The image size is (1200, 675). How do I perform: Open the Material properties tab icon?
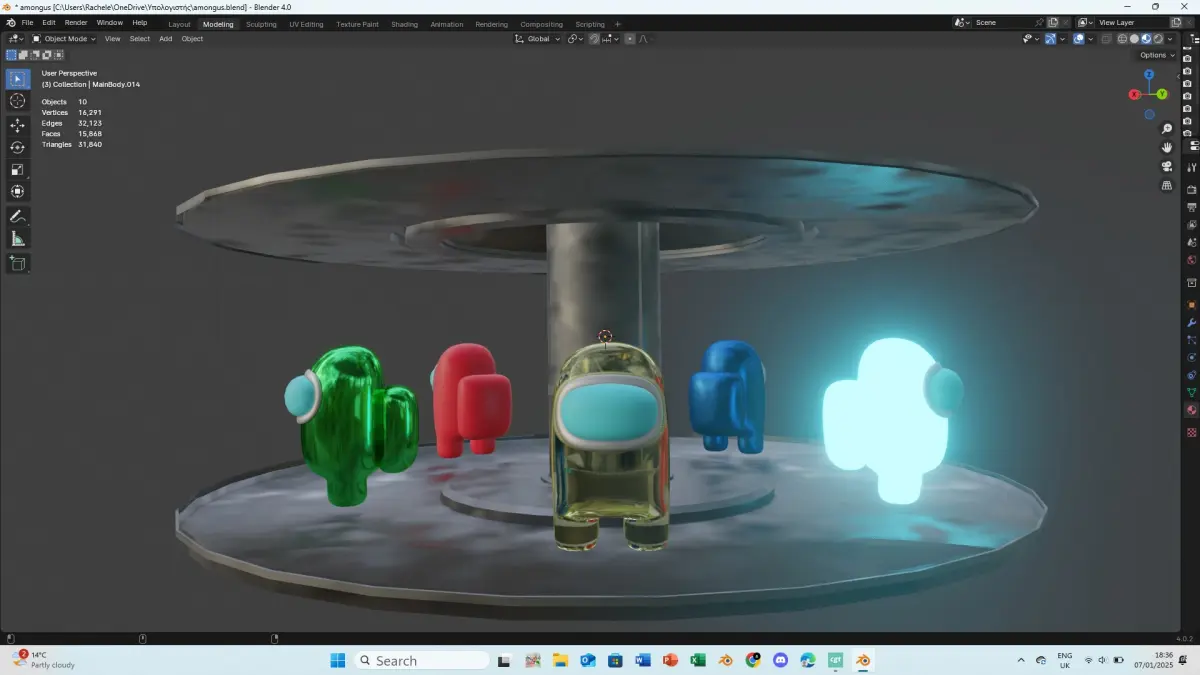1192,410
